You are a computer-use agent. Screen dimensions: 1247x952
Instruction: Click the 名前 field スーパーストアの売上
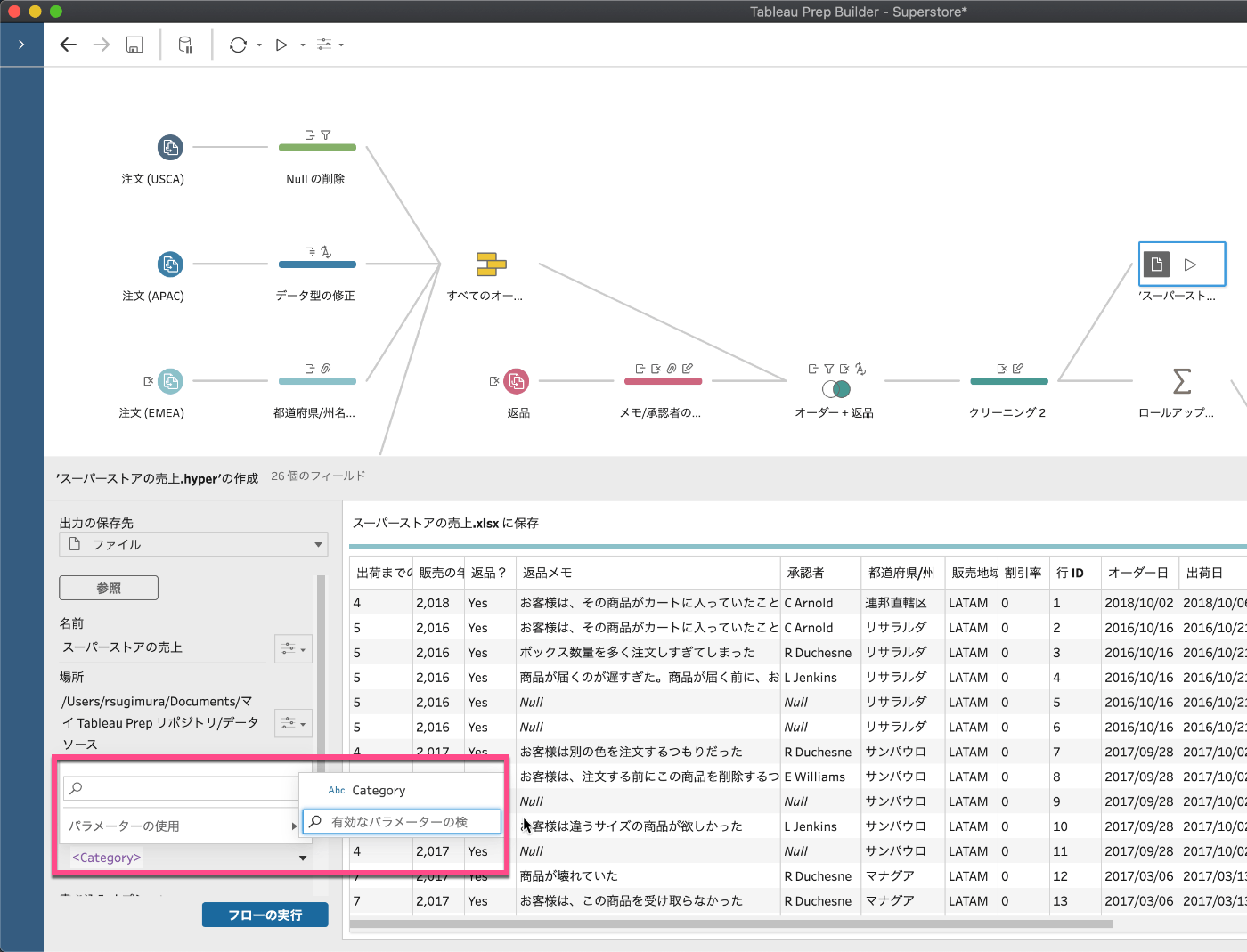pyautogui.click(x=163, y=647)
